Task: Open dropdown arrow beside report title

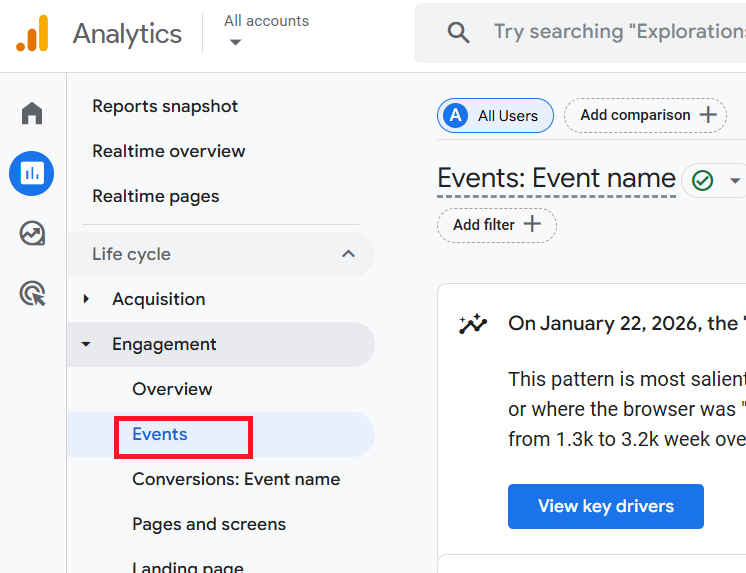Action: click(735, 181)
